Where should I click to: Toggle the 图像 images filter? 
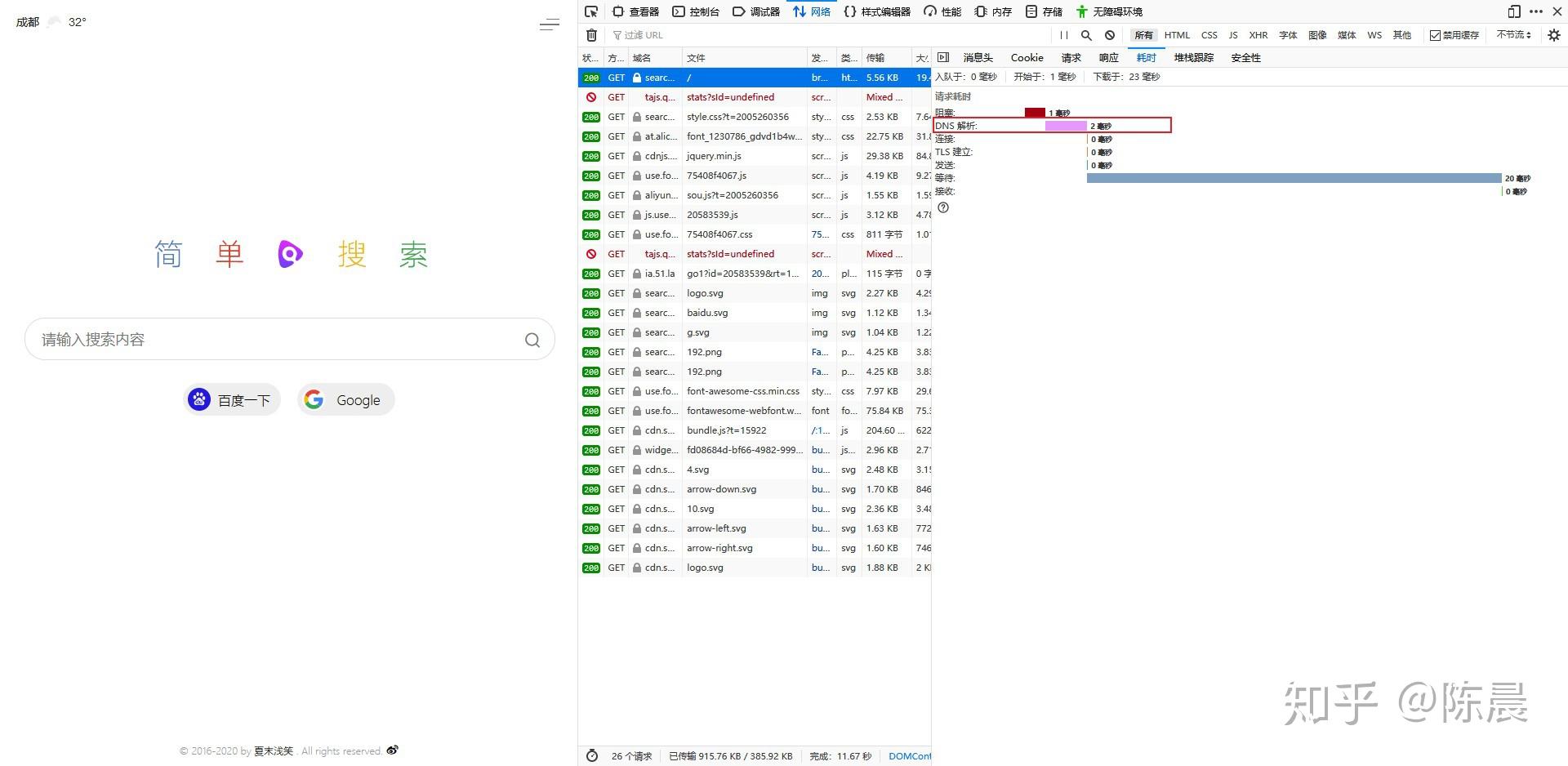coord(1317,35)
